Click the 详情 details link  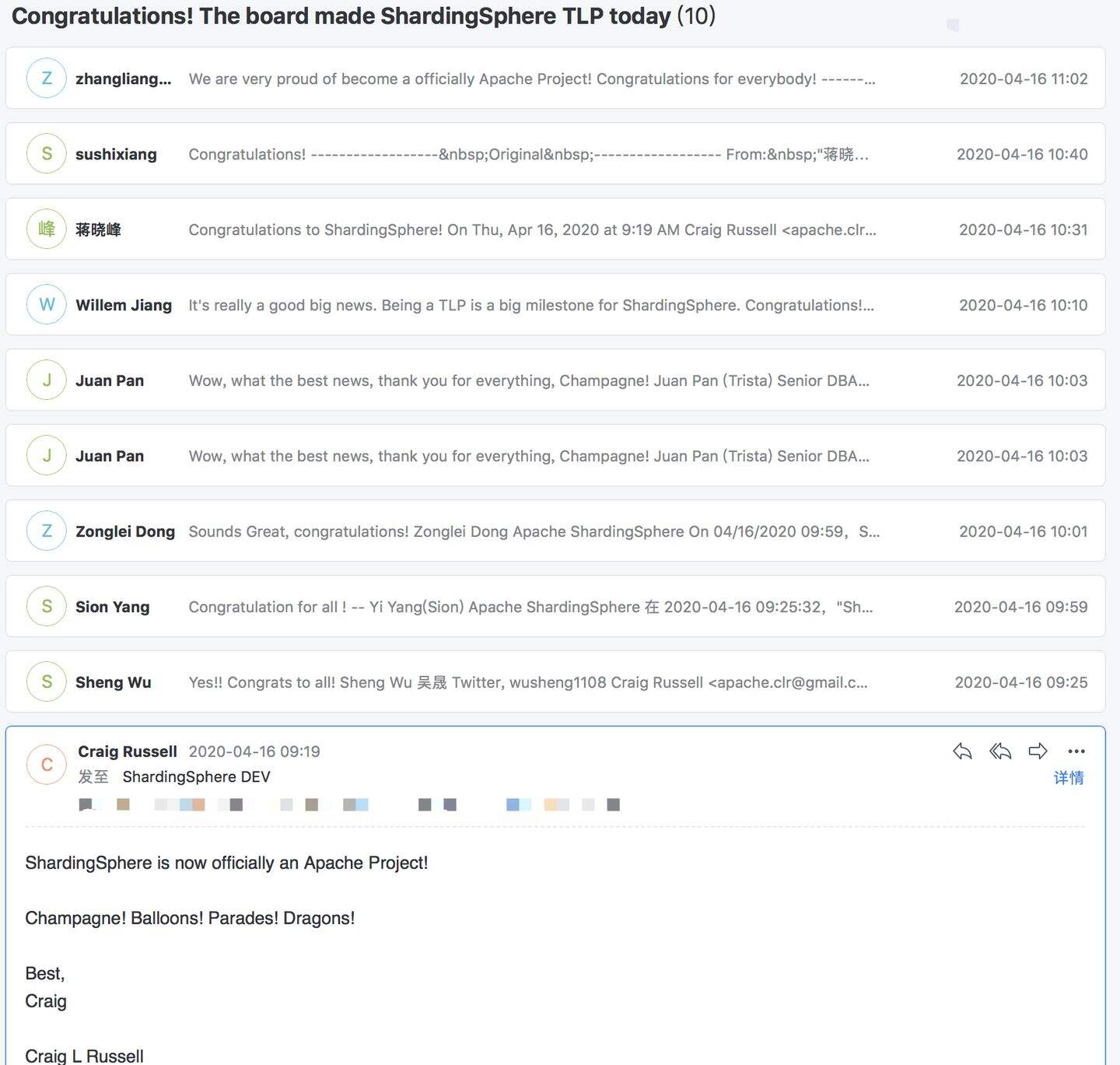click(1068, 778)
